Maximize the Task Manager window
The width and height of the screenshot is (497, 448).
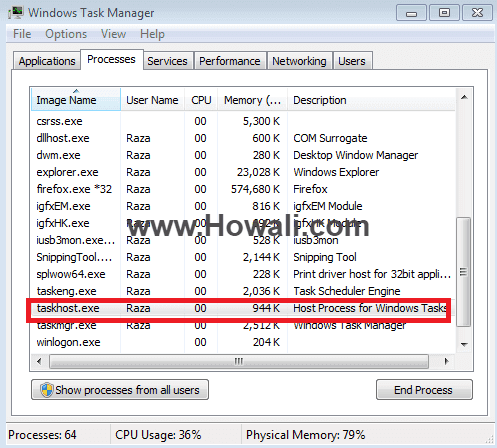coord(444,13)
